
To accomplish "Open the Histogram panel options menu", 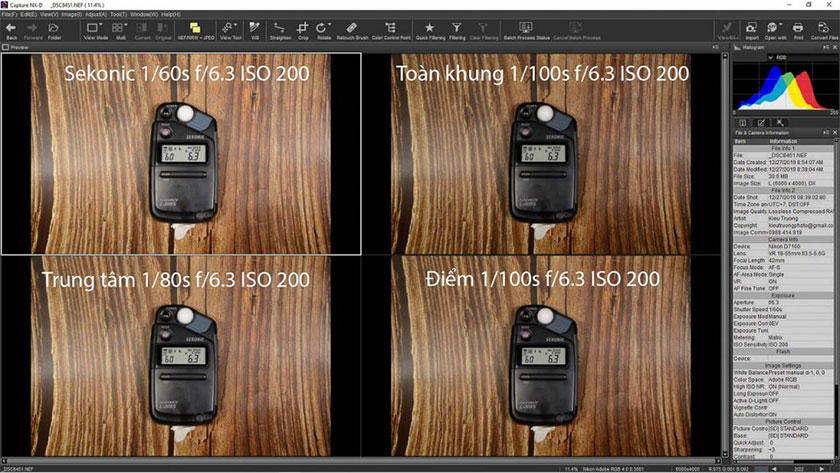I will [826, 47].
